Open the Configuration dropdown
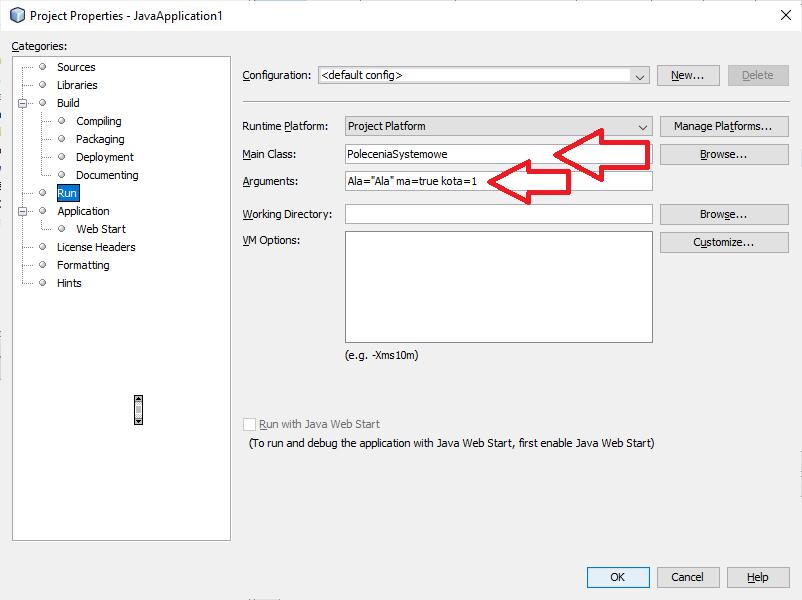The image size is (802, 600). tap(640, 75)
